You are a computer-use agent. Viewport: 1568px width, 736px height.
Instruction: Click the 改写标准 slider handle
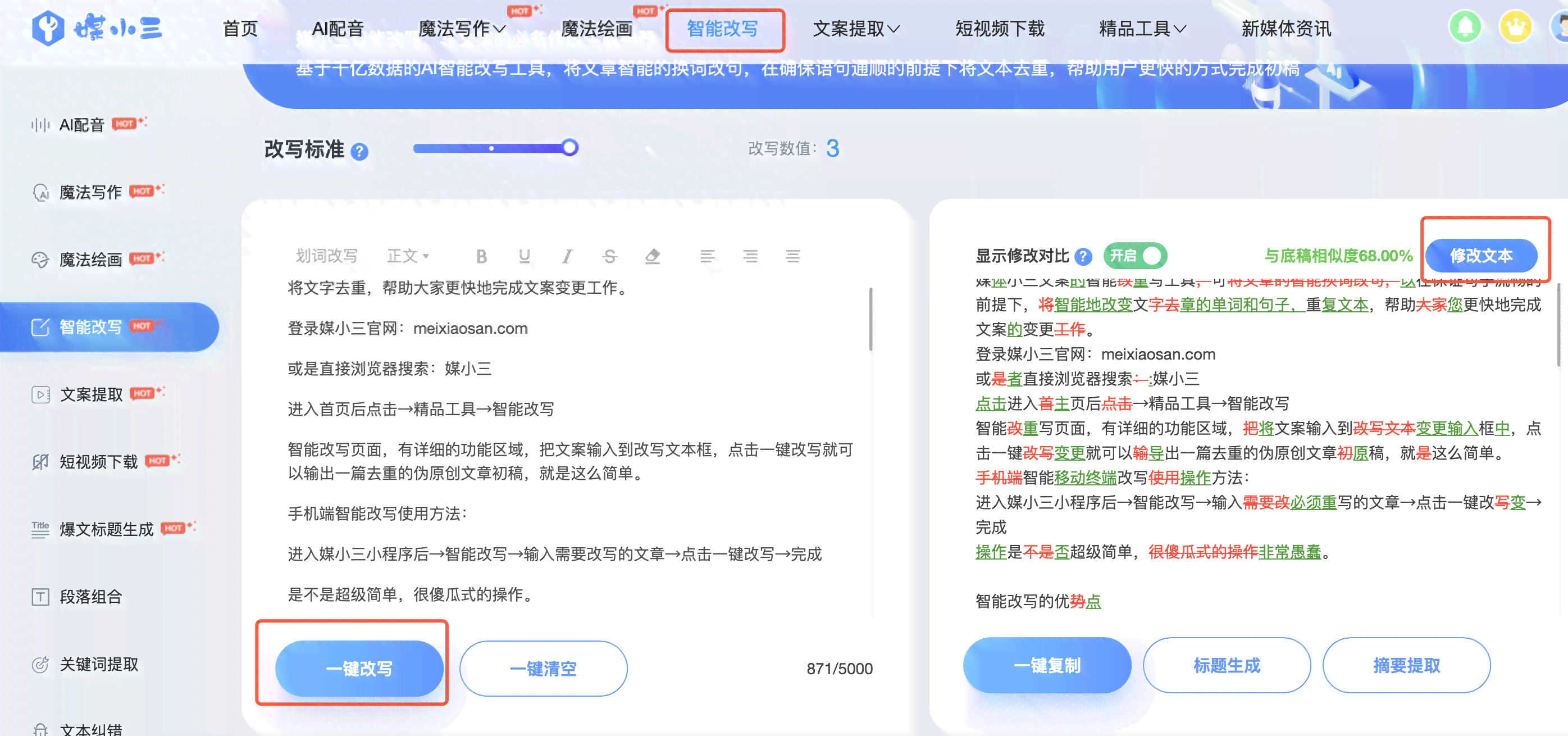(x=569, y=148)
